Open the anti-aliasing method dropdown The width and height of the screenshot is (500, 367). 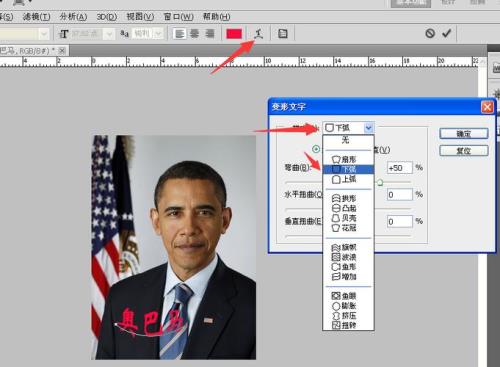(x=159, y=34)
